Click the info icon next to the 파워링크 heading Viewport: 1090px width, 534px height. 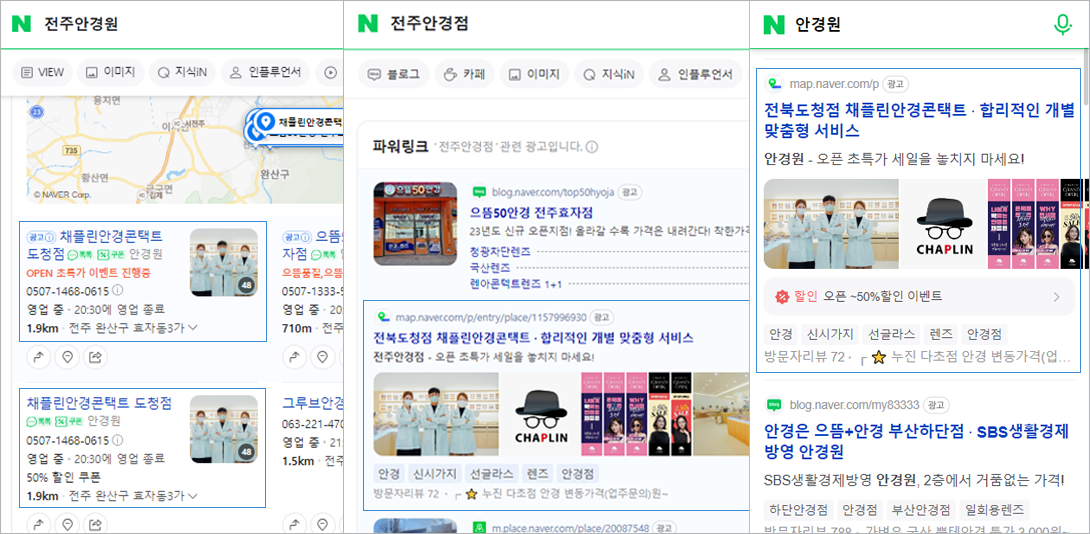[592, 147]
